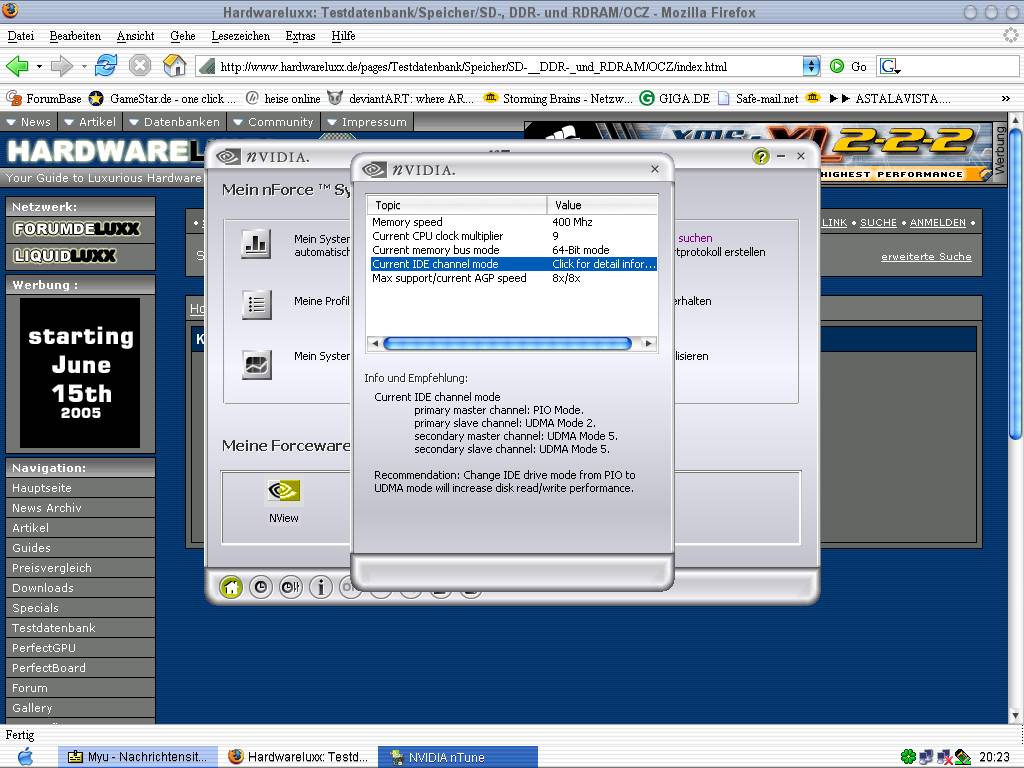The width and height of the screenshot is (1024, 768).
Task: Click the 'Value' column header
Action: tap(602, 205)
